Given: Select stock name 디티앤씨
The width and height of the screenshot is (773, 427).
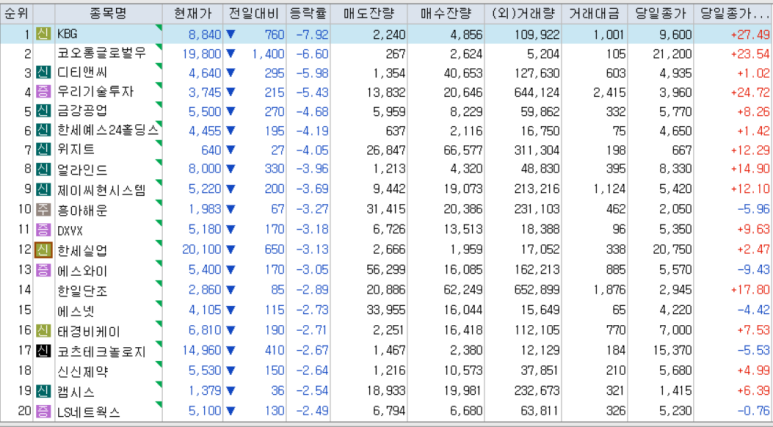Looking at the screenshot, I should (x=82, y=73).
